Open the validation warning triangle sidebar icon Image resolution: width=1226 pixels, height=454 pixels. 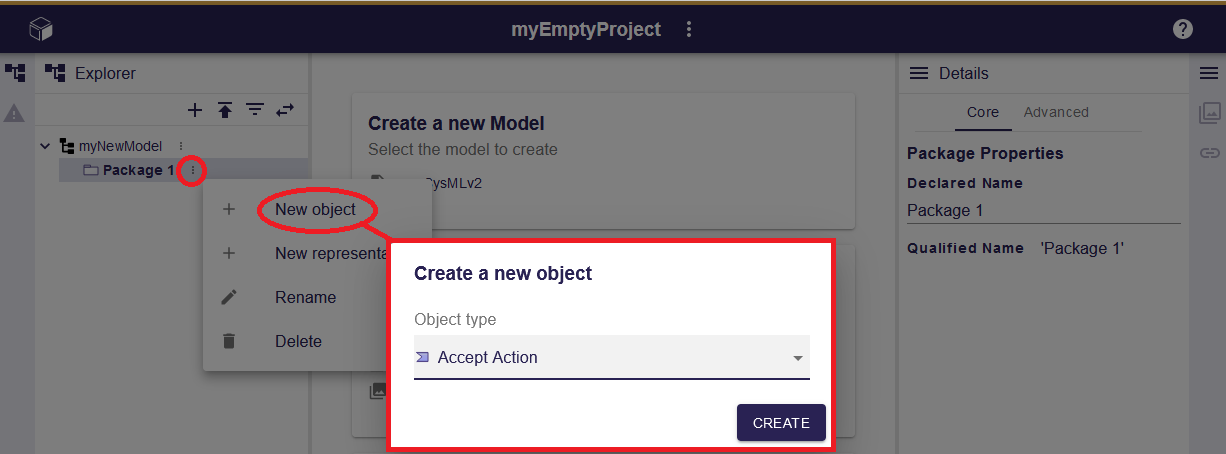14,113
